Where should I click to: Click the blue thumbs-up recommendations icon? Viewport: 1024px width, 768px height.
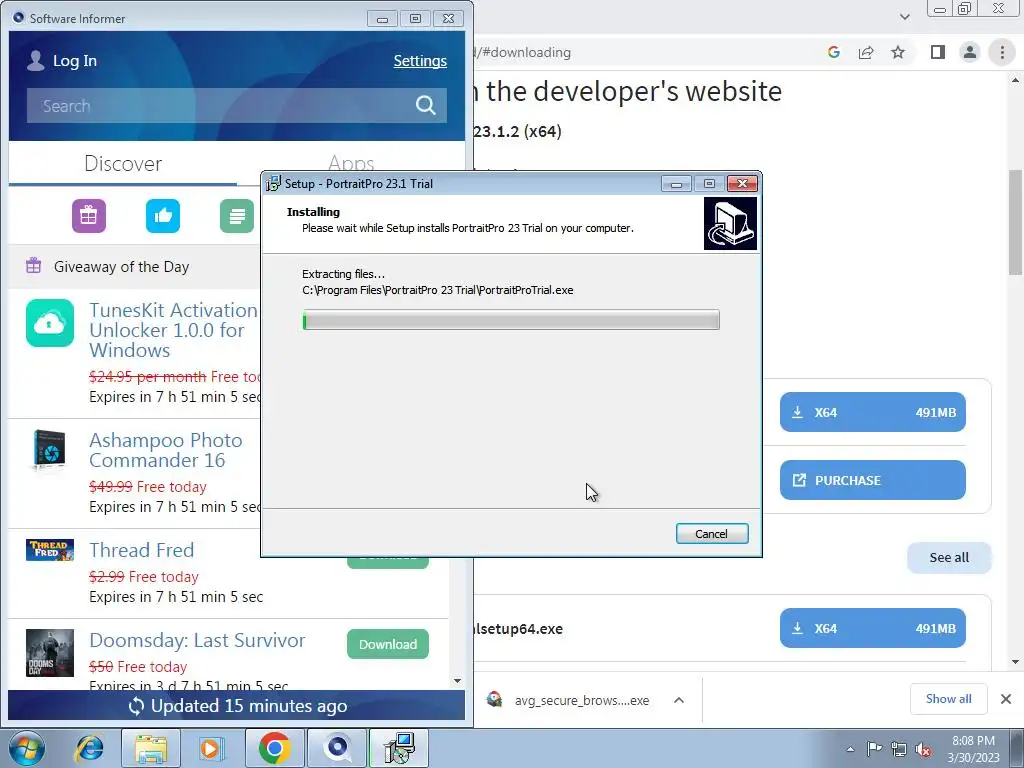[163, 216]
